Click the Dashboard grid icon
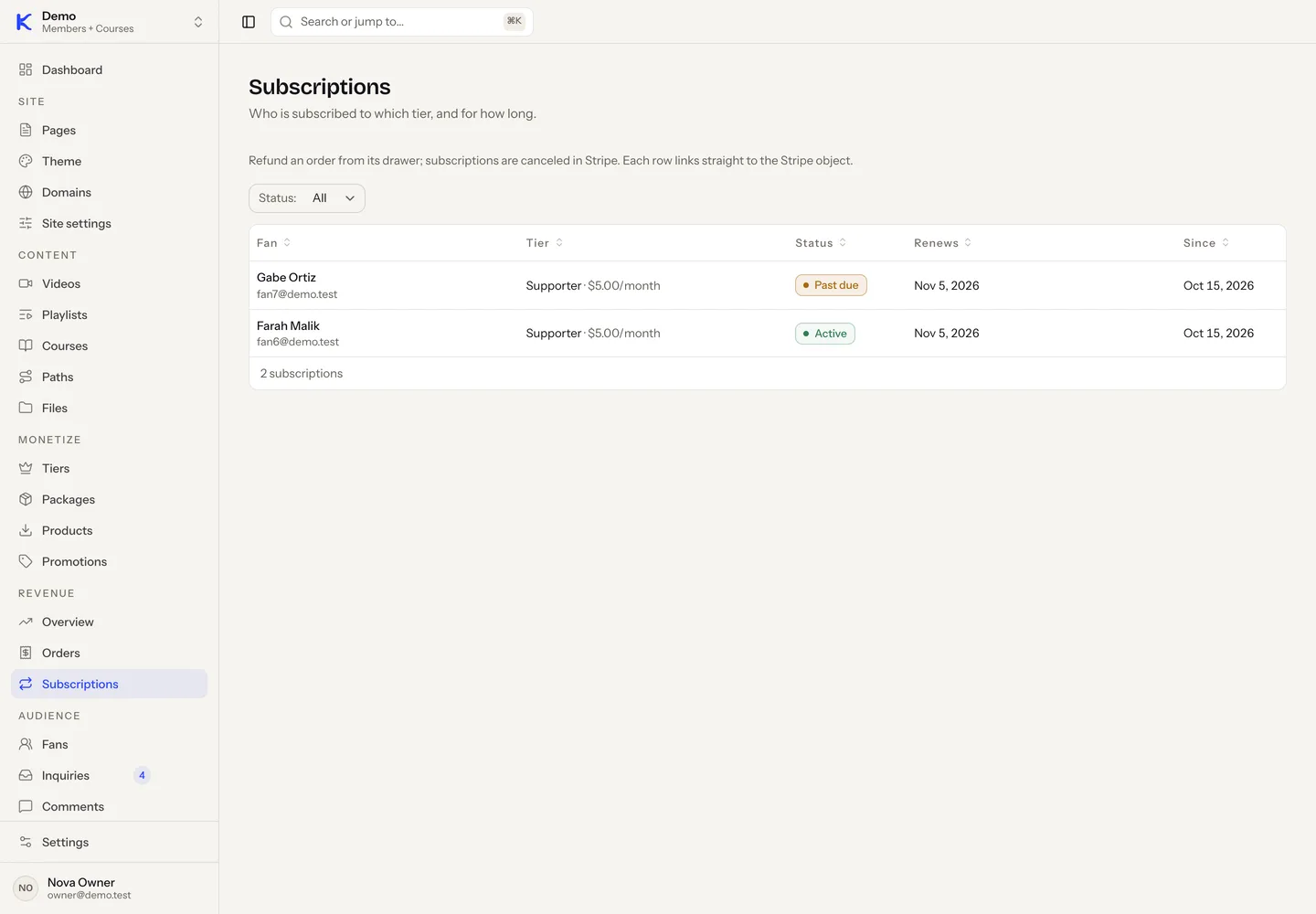1316x914 pixels. tap(26, 69)
